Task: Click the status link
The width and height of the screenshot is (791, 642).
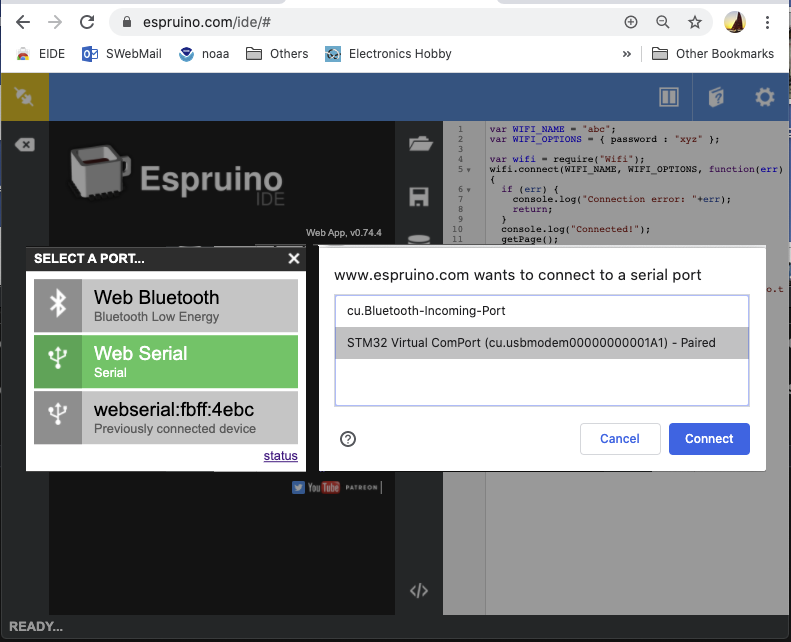Action: (x=280, y=455)
